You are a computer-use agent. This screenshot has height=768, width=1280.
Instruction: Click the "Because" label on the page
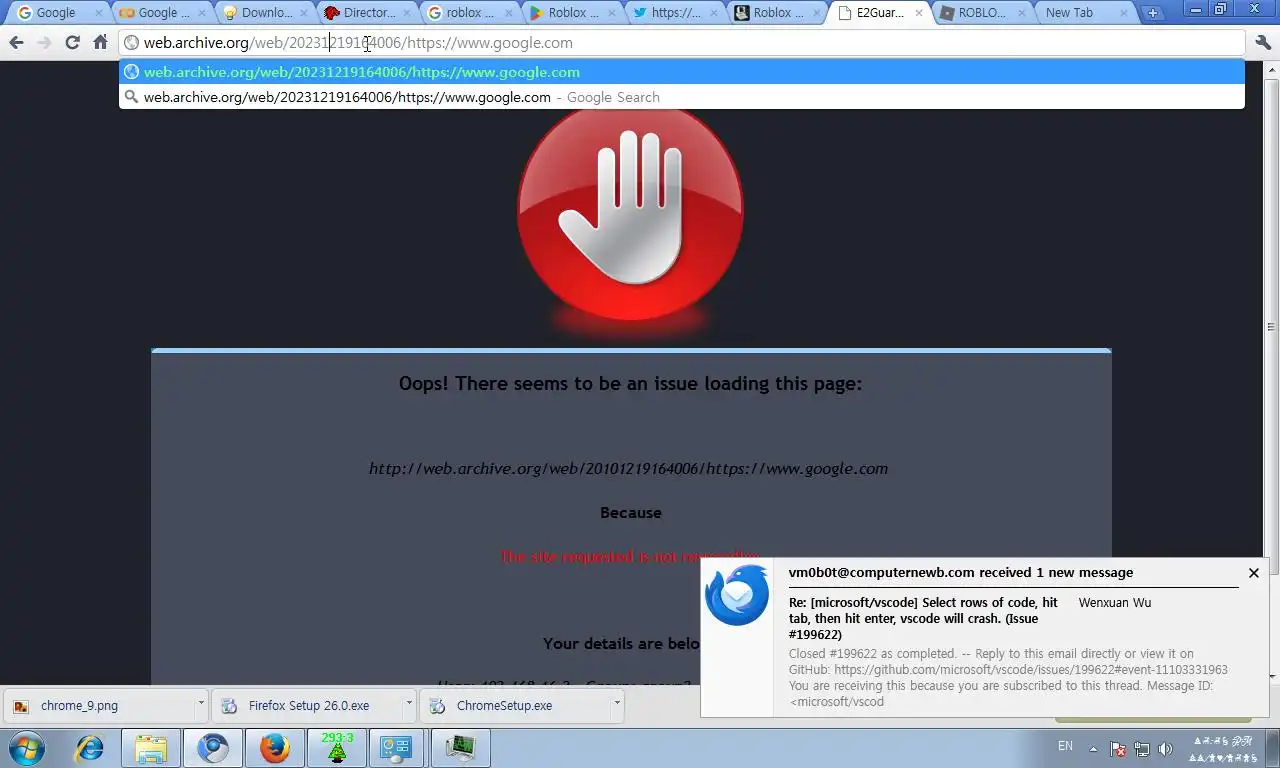click(x=630, y=513)
